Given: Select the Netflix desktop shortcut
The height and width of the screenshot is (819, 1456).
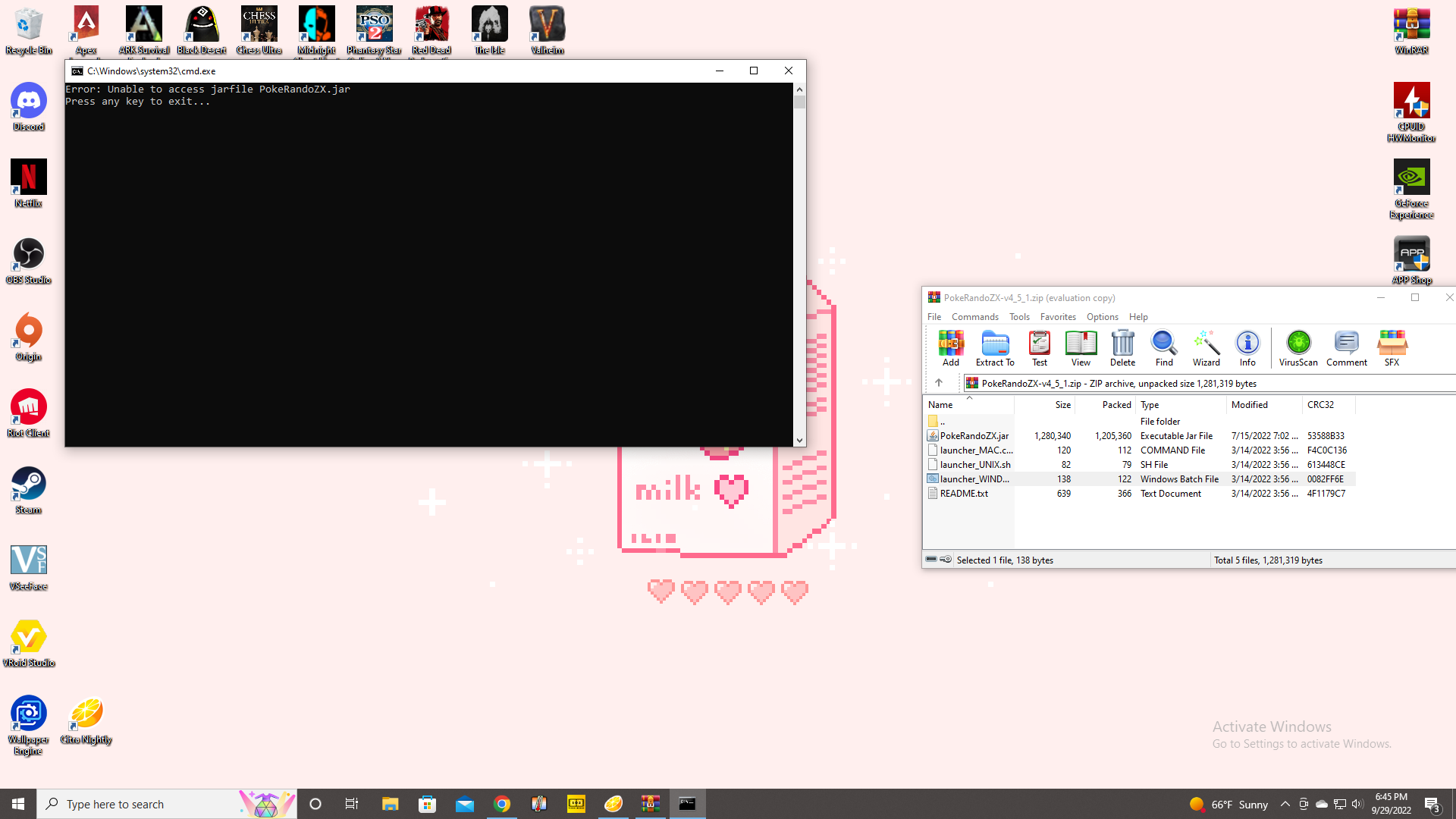Looking at the screenshot, I should click(x=29, y=184).
